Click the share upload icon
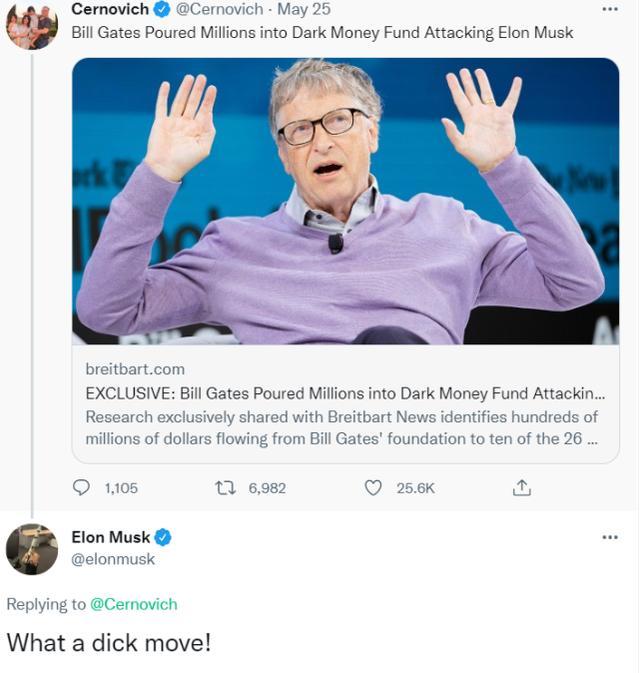Screen dimensions: 640x673 (x=521, y=488)
